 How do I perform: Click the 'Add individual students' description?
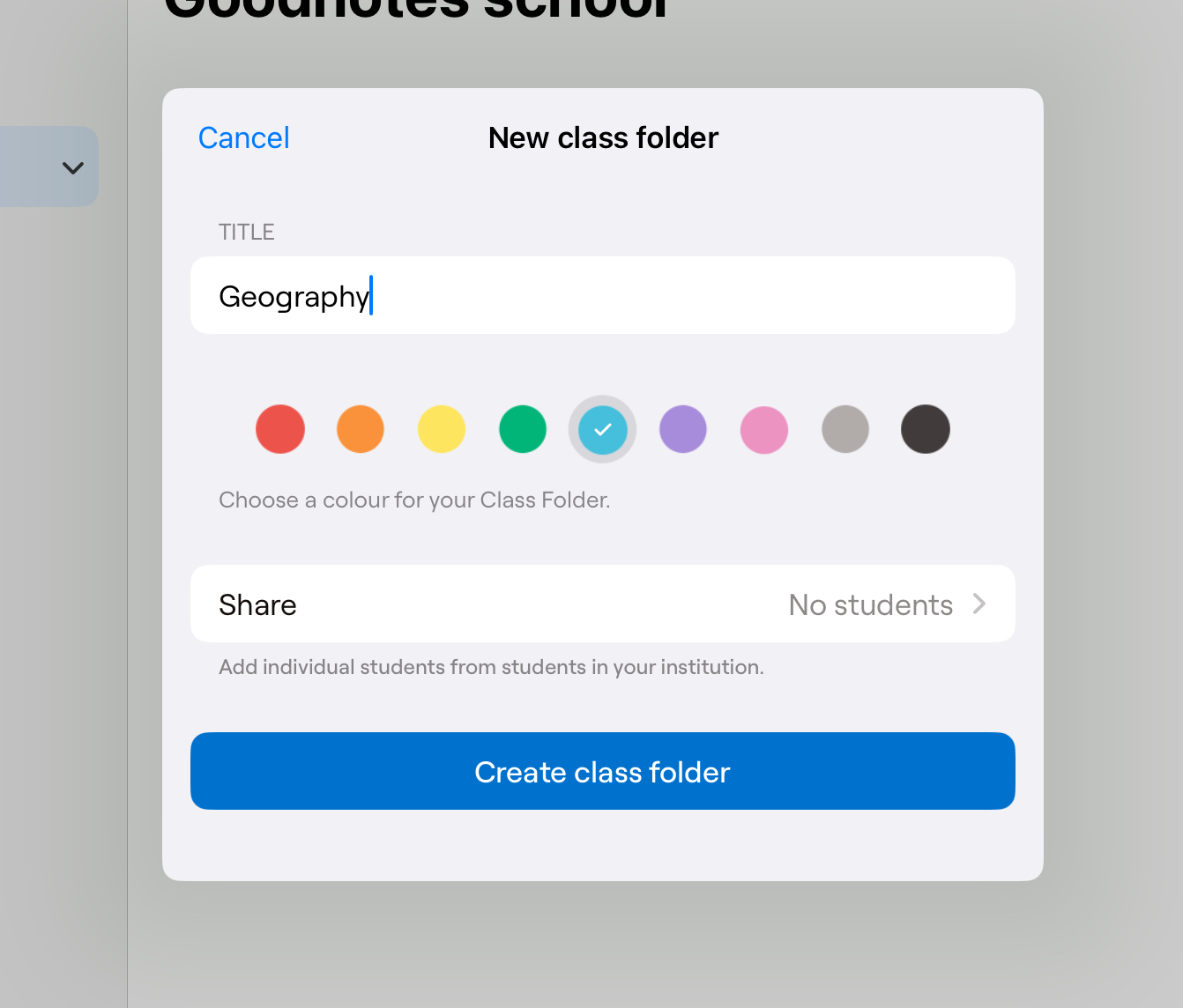(491, 667)
